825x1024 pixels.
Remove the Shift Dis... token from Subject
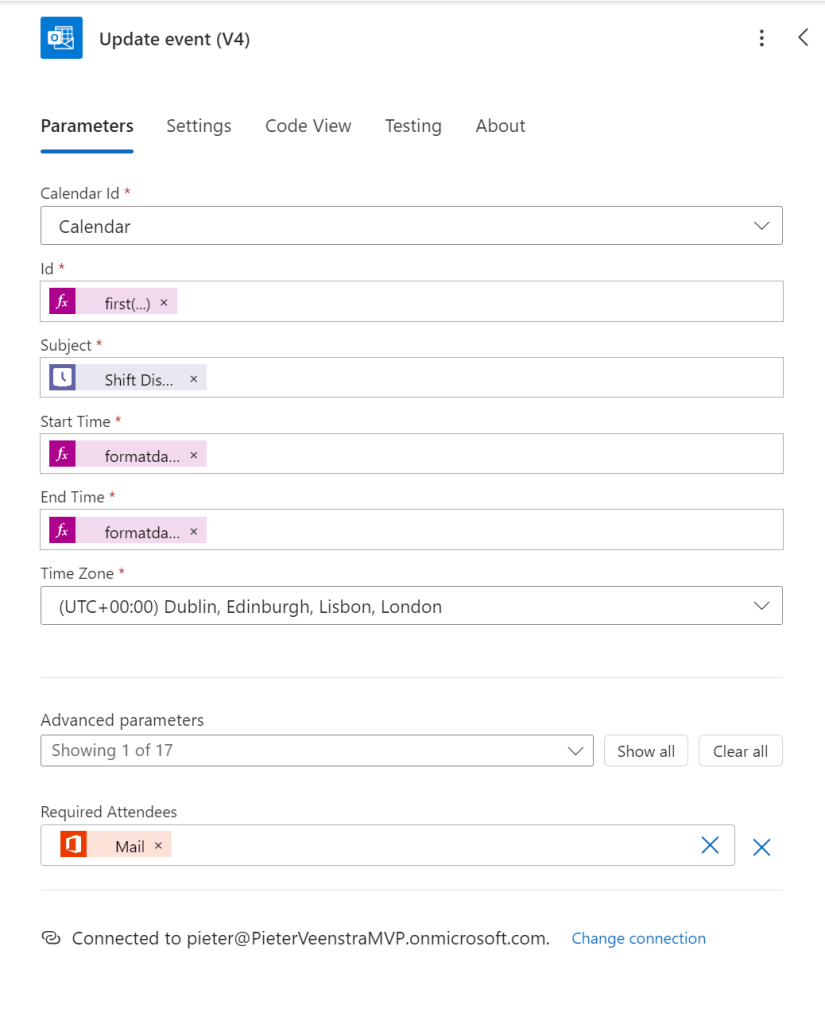coord(194,379)
